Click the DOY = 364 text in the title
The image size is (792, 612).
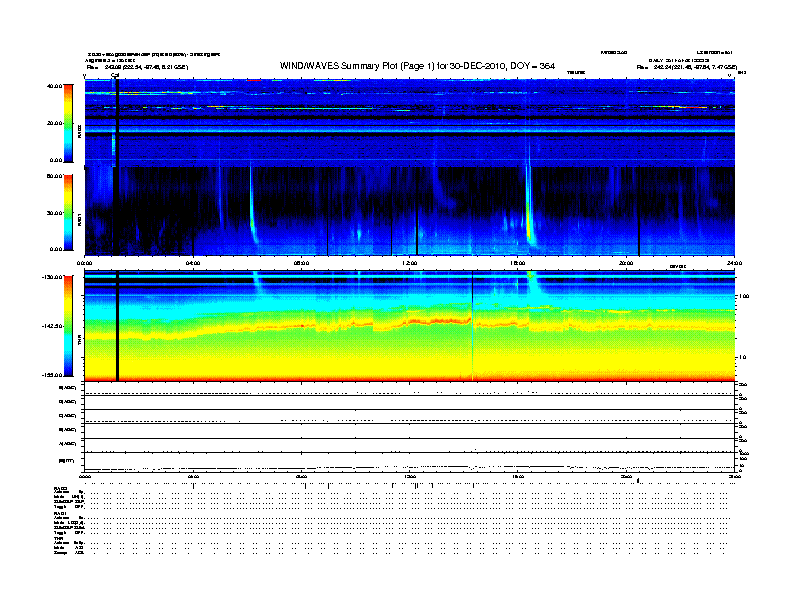coord(533,66)
